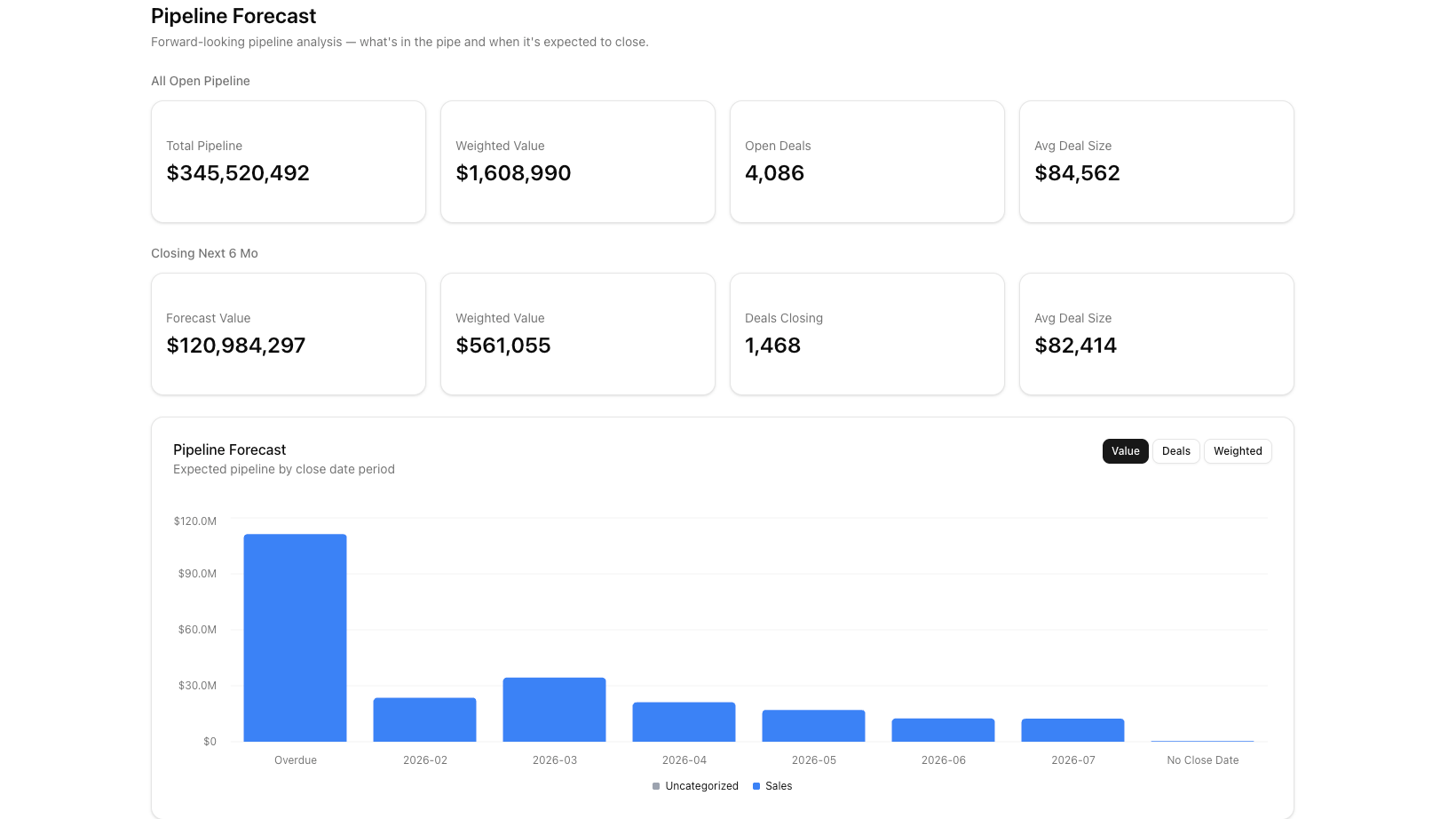Screen dimensions: 1456x819
Task: Select the 2026-03 chart bar
Action: tap(554, 710)
